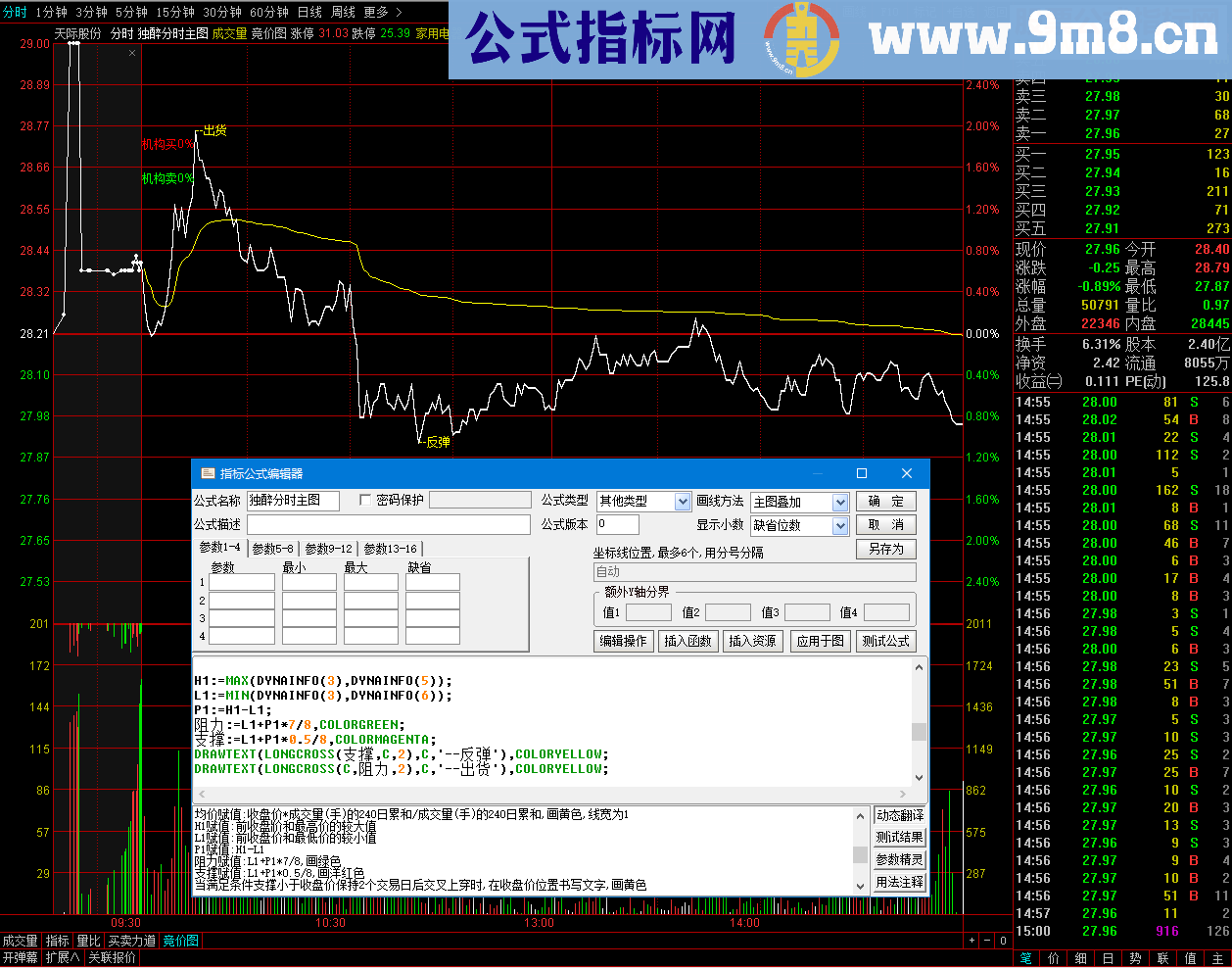Click the − zoom-out icon on status bar
This screenshot has width=1232, height=969.
pyautogui.click(x=987, y=941)
